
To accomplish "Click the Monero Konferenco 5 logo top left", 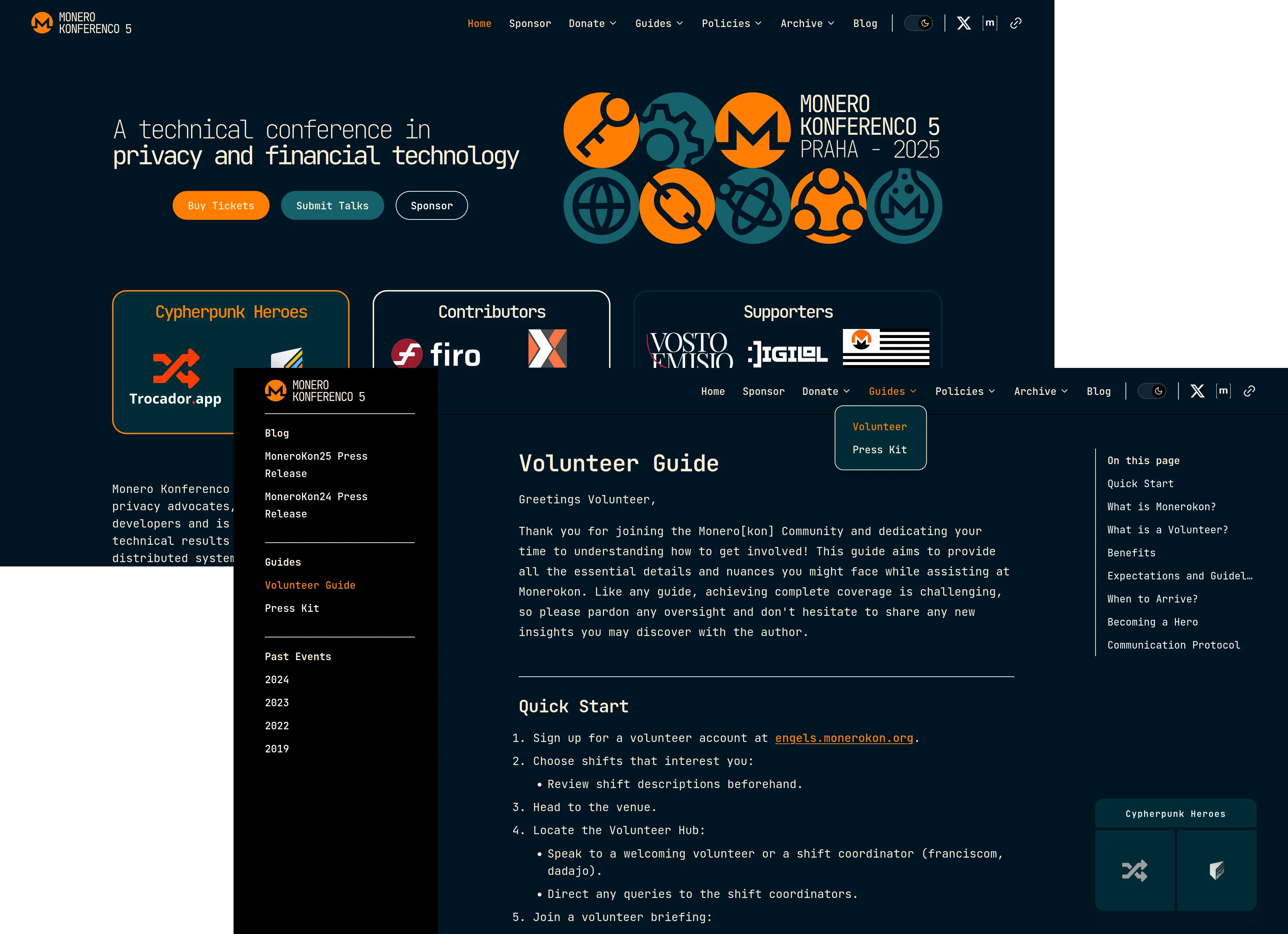I will pos(80,23).
